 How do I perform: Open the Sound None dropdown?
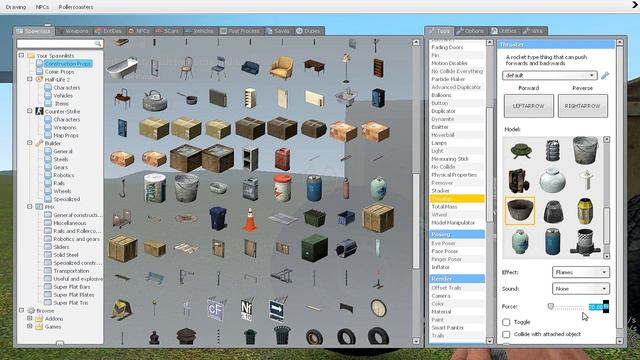click(580, 289)
